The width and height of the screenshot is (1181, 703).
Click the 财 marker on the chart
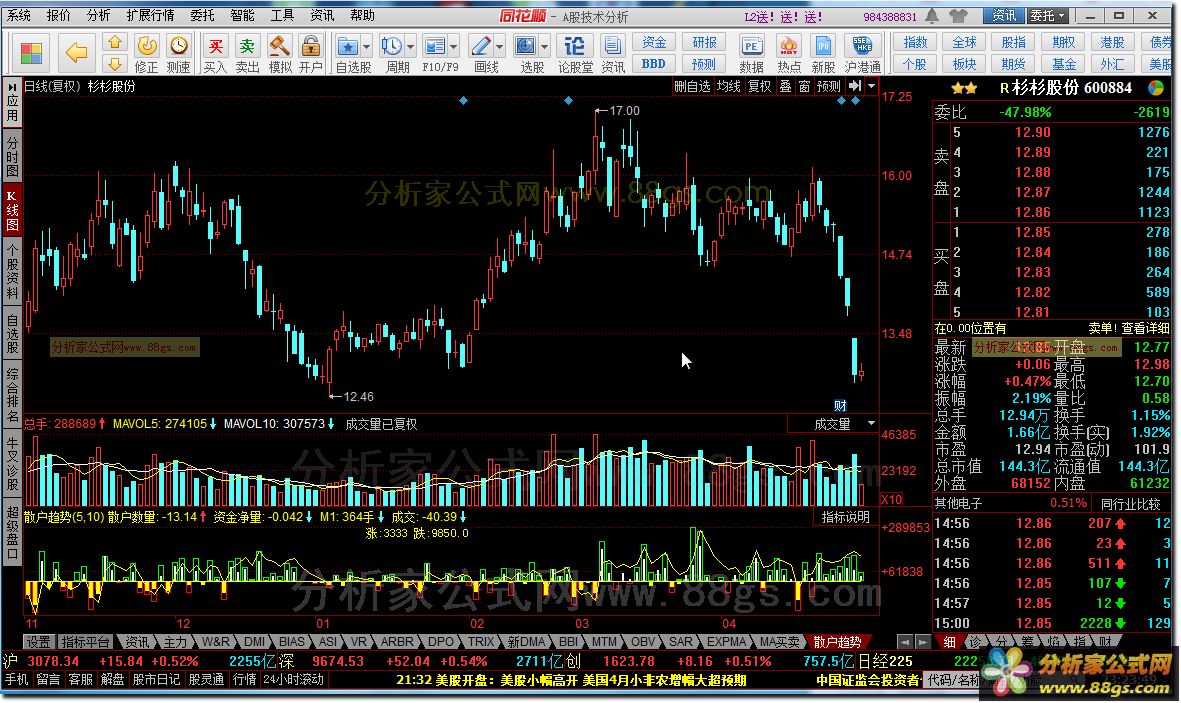click(x=841, y=405)
